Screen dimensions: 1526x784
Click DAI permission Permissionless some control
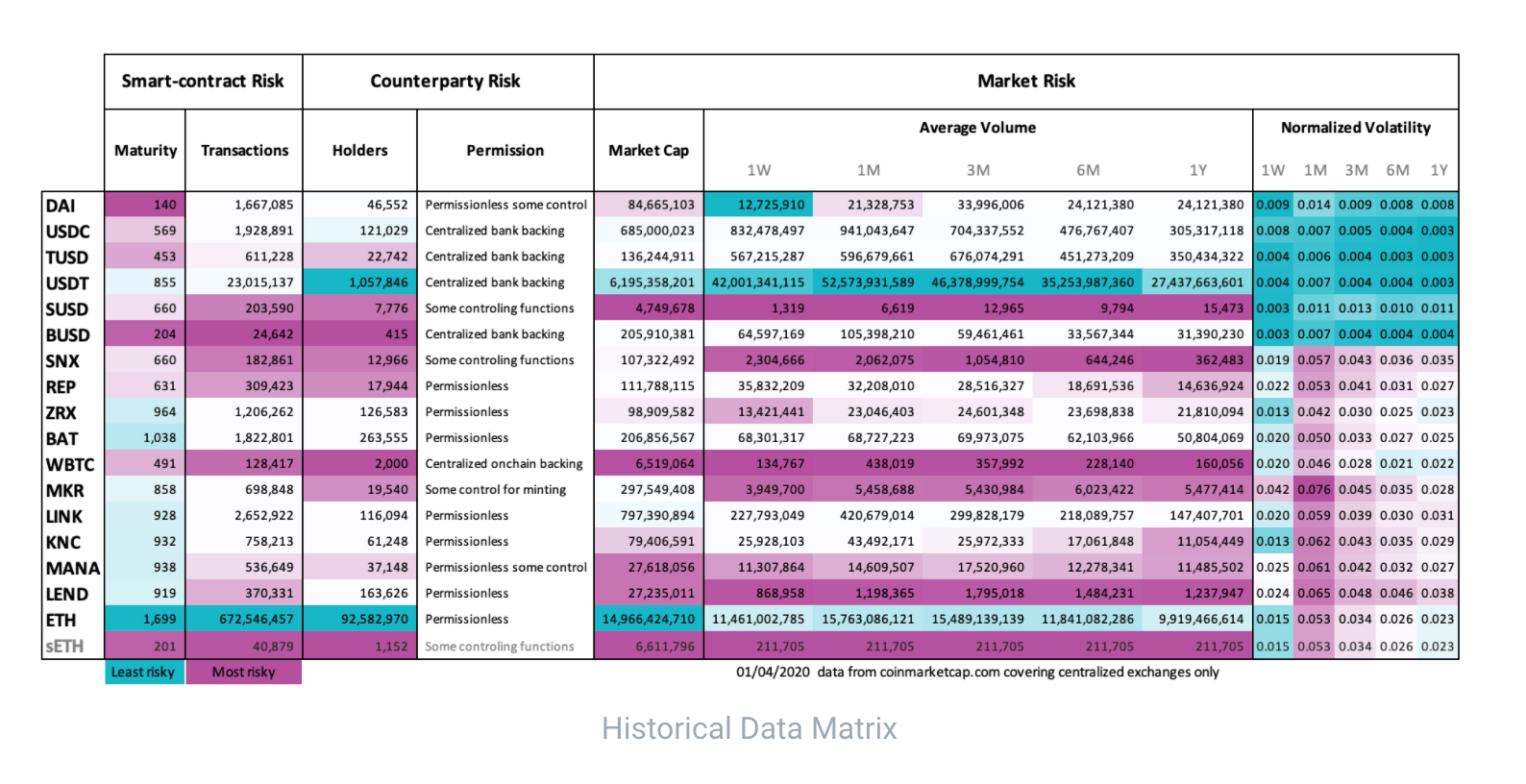505,205
